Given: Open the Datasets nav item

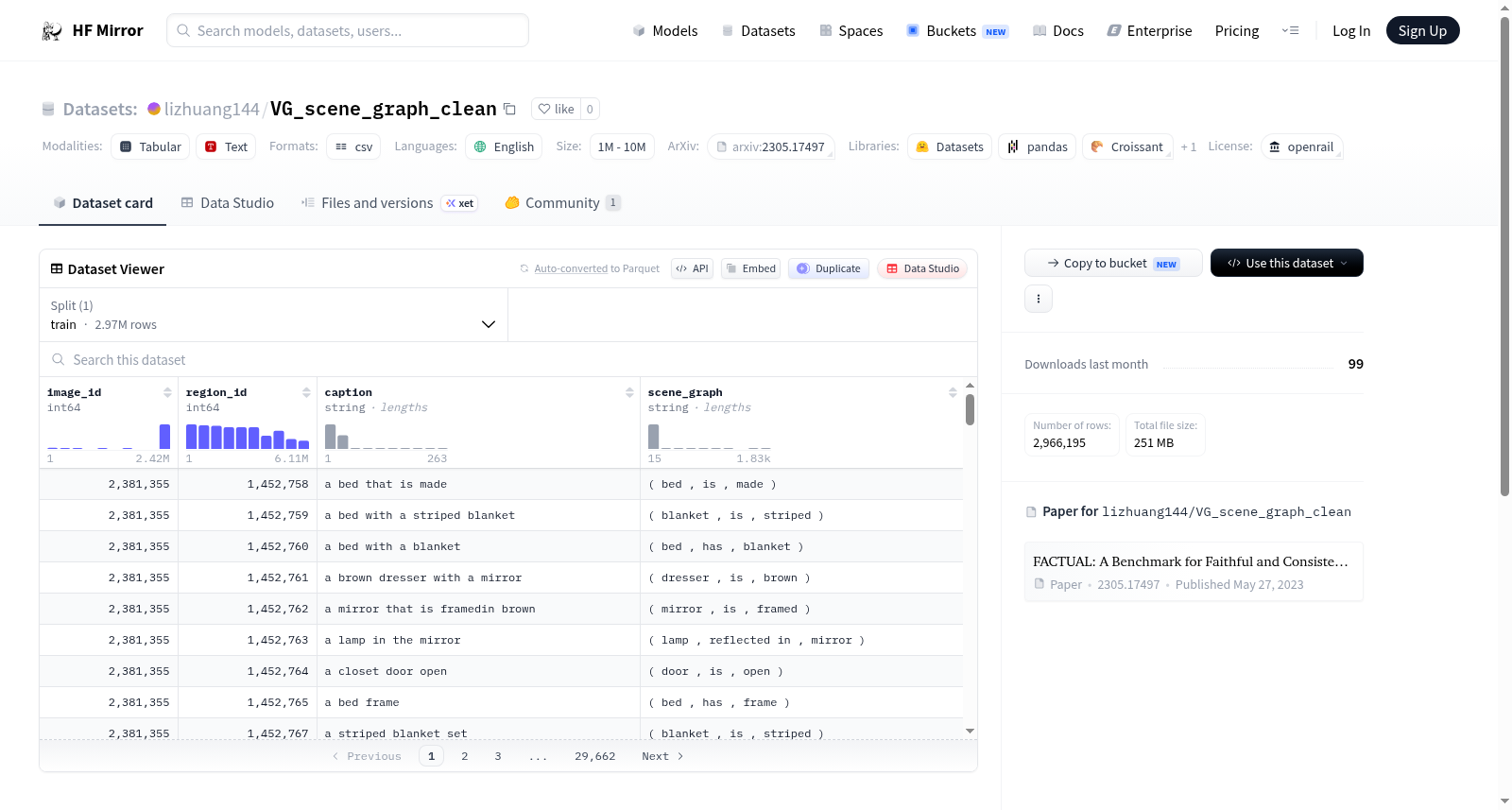Looking at the screenshot, I should tap(758, 31).
